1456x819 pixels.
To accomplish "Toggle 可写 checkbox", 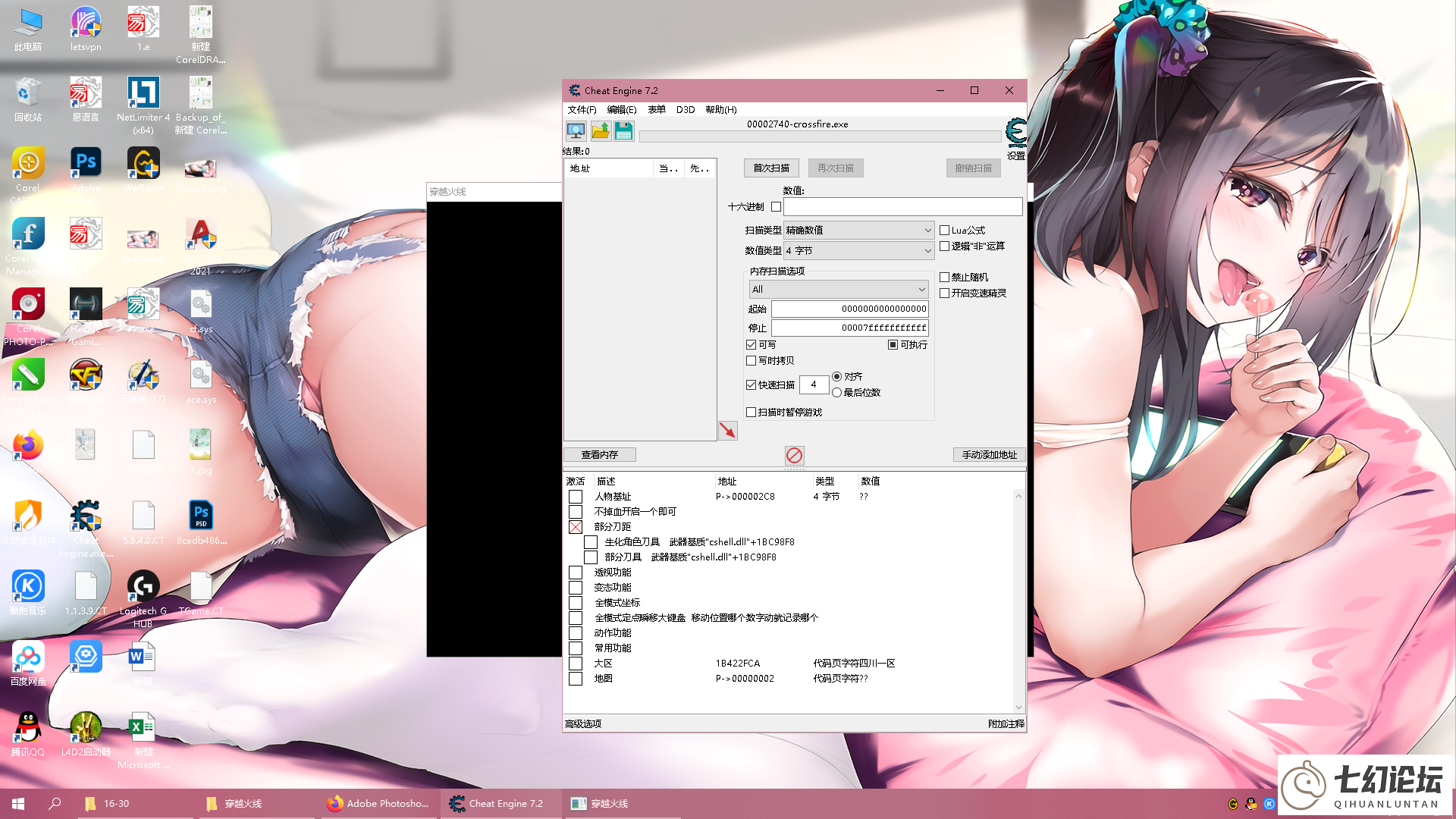I will [x=751, y=344].
